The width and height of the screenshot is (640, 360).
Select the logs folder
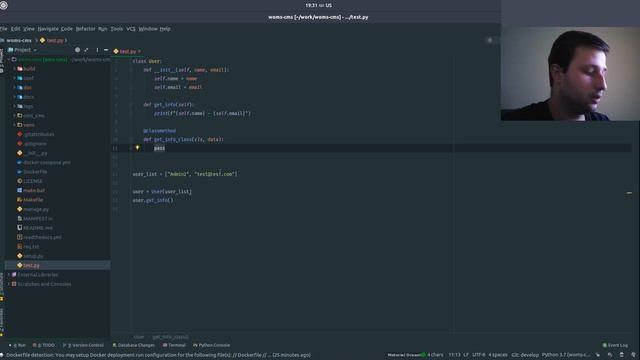pos(28,107)
